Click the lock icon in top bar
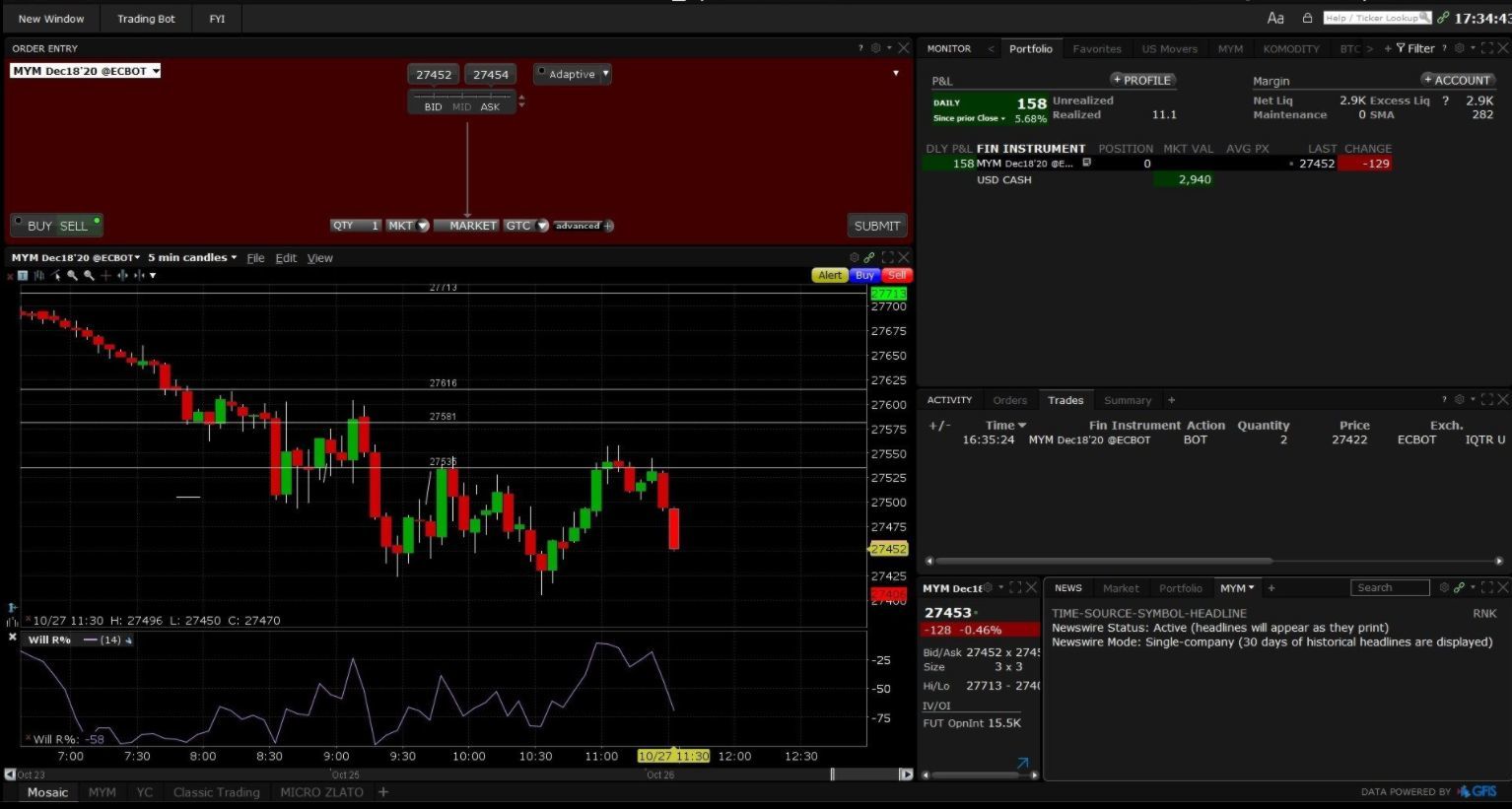Image resolution: width=1512 pixels, height=809 pixels. 1307,18
